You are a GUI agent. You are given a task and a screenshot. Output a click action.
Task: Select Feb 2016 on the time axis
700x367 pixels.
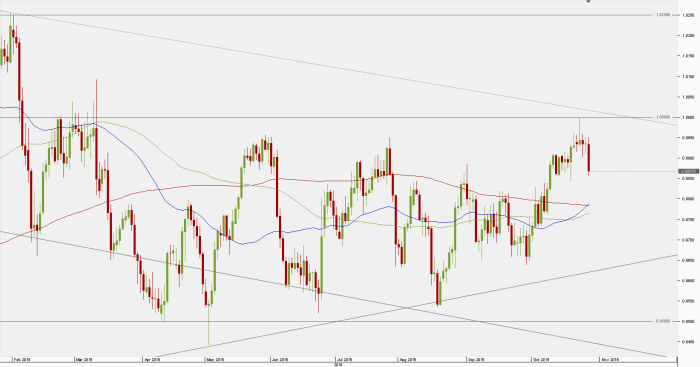[22, 359]
